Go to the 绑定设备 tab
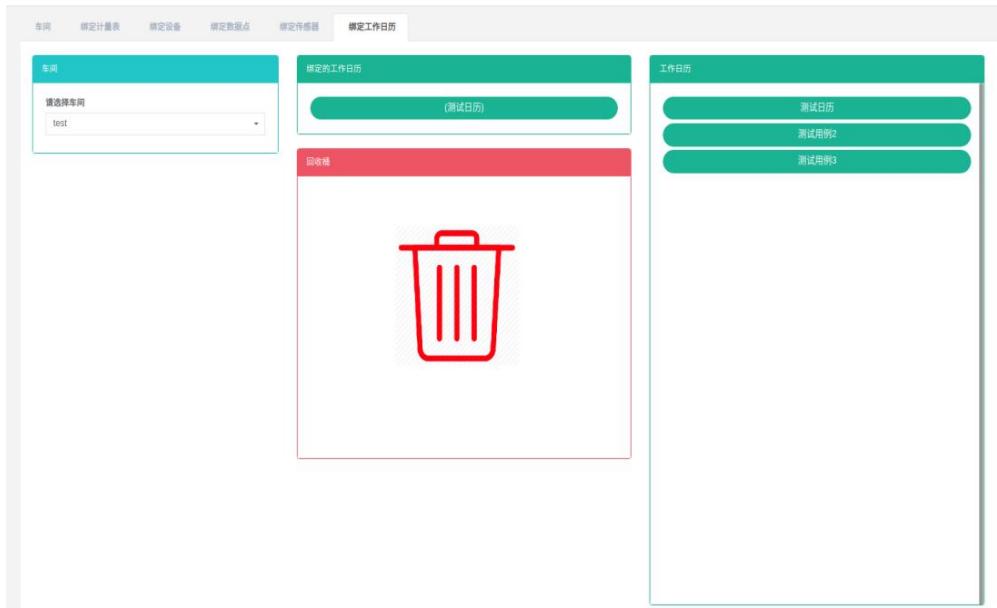Screen dimensions: 997x608 (165, 27)
